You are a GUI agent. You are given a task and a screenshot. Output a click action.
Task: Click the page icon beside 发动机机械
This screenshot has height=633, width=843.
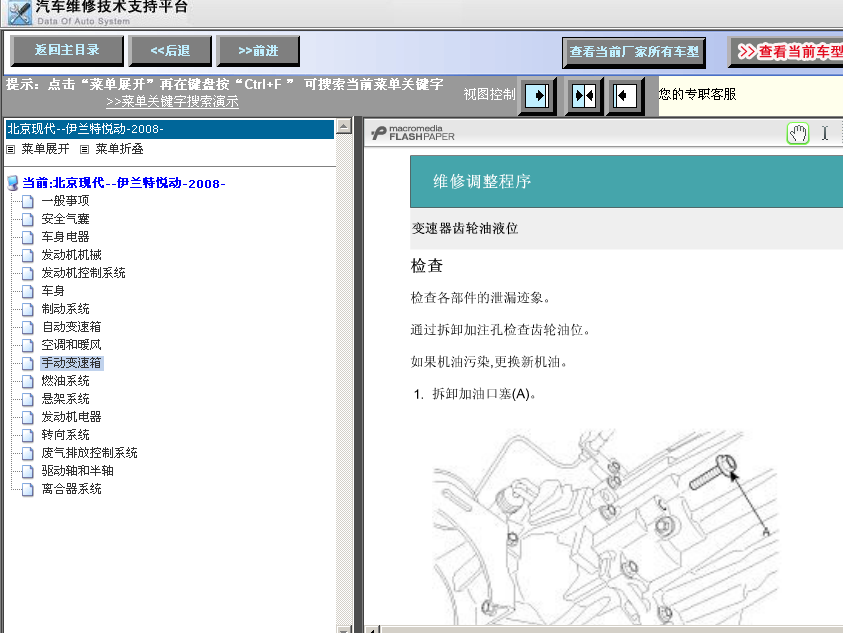(x=27, y=255)
